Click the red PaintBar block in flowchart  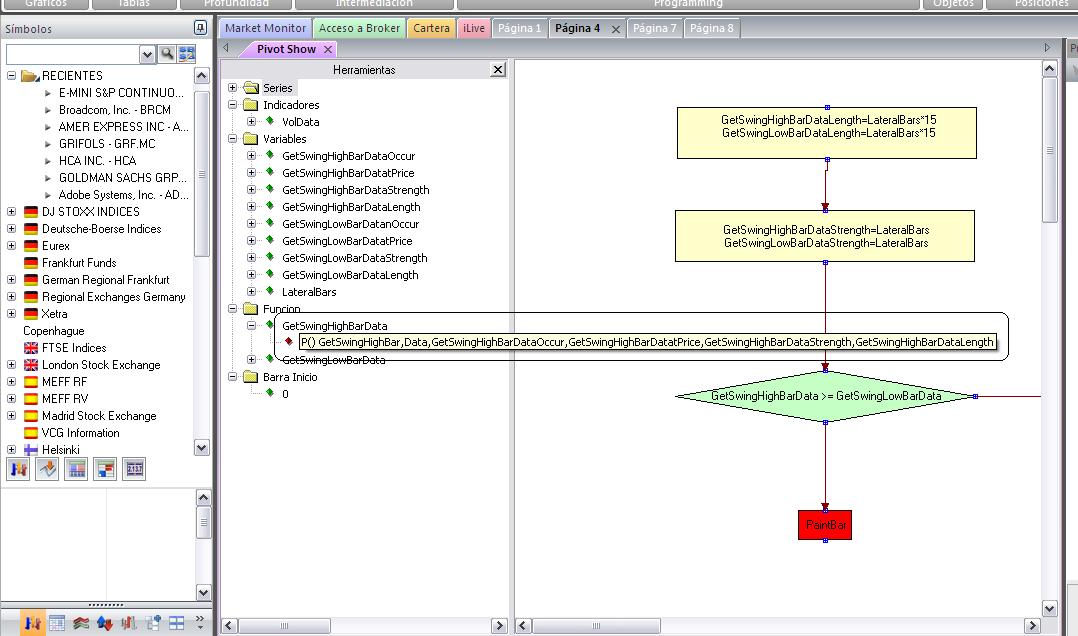pos(825,525)
